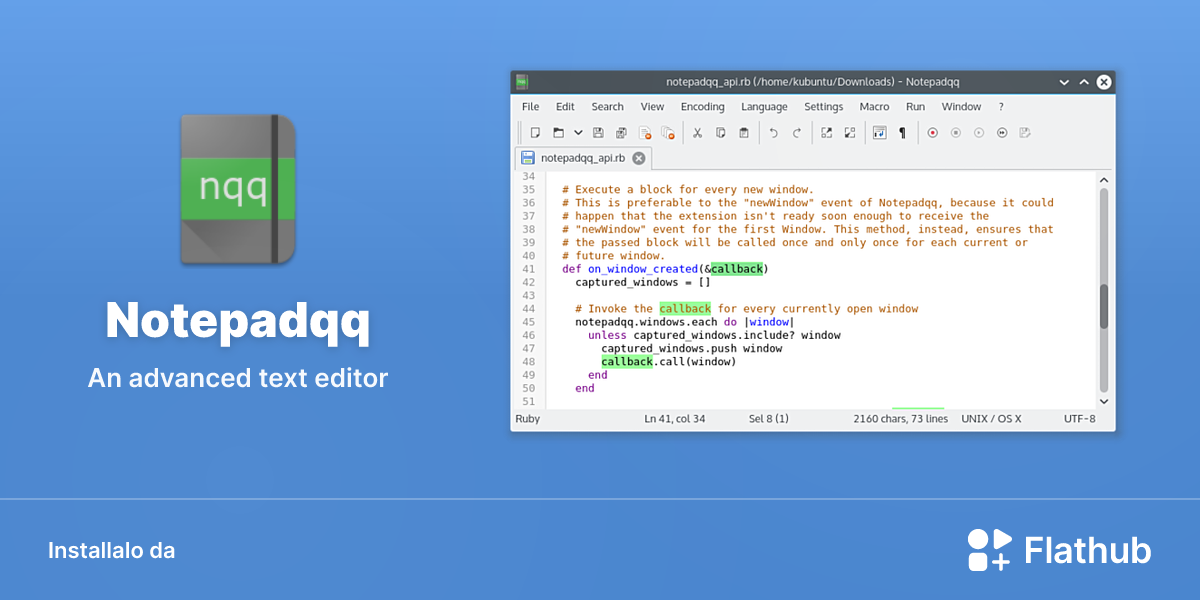Close the notepadqq_api.rb tab
This screenshot has width=1200, height=600.
pyautogui.click(x=639, y=158)
